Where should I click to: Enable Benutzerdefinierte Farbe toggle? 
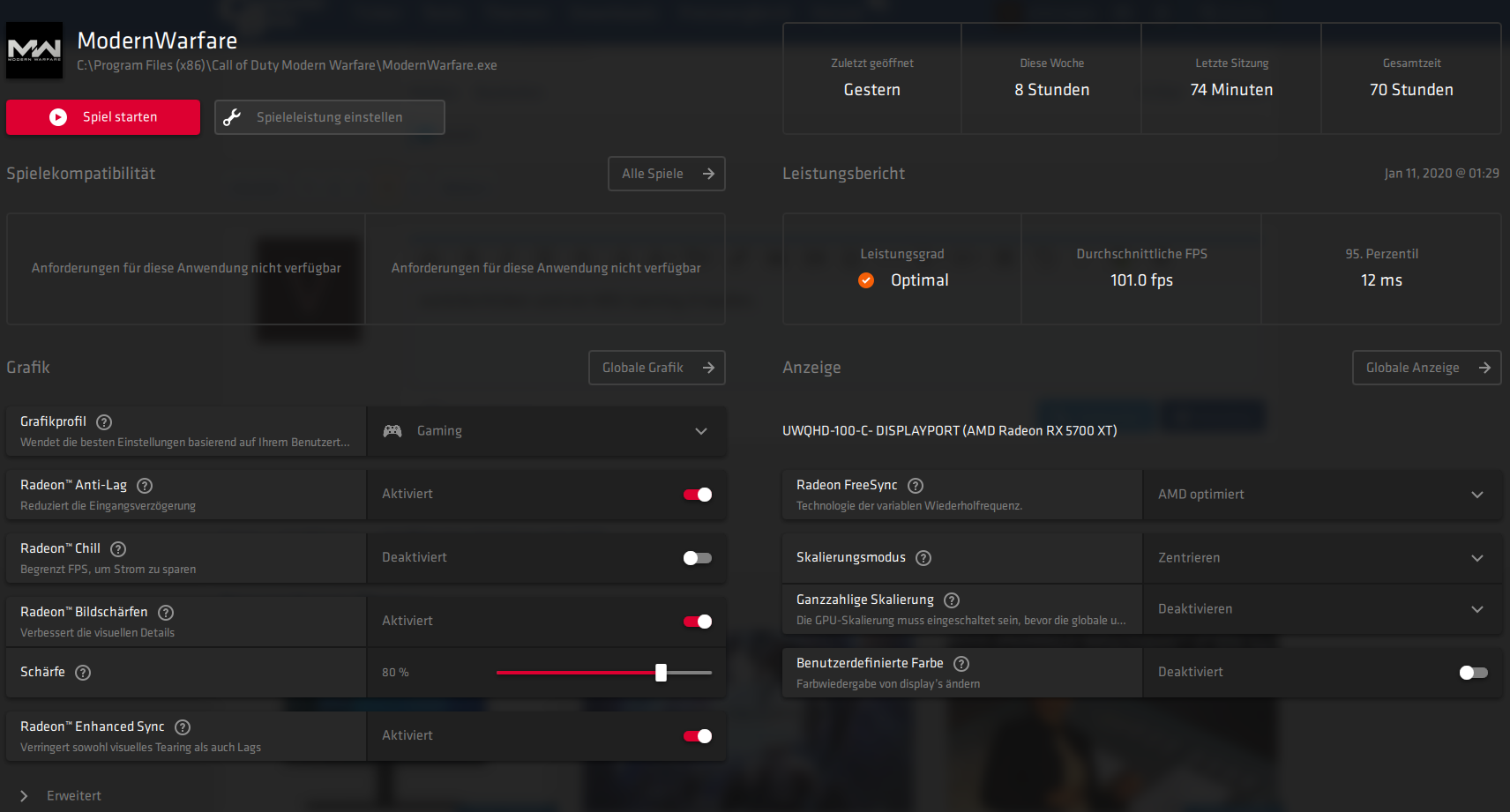(x=1474, y=673)
